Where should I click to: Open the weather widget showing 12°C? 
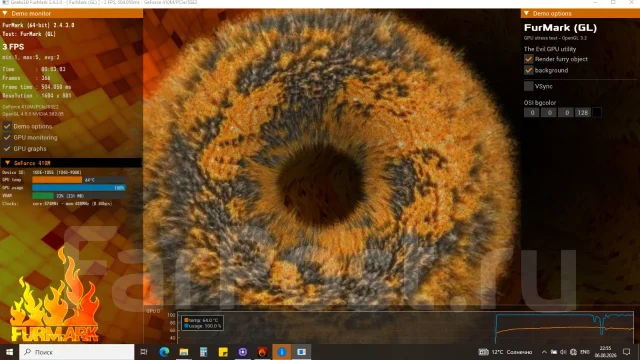click(x=506, y=352)
